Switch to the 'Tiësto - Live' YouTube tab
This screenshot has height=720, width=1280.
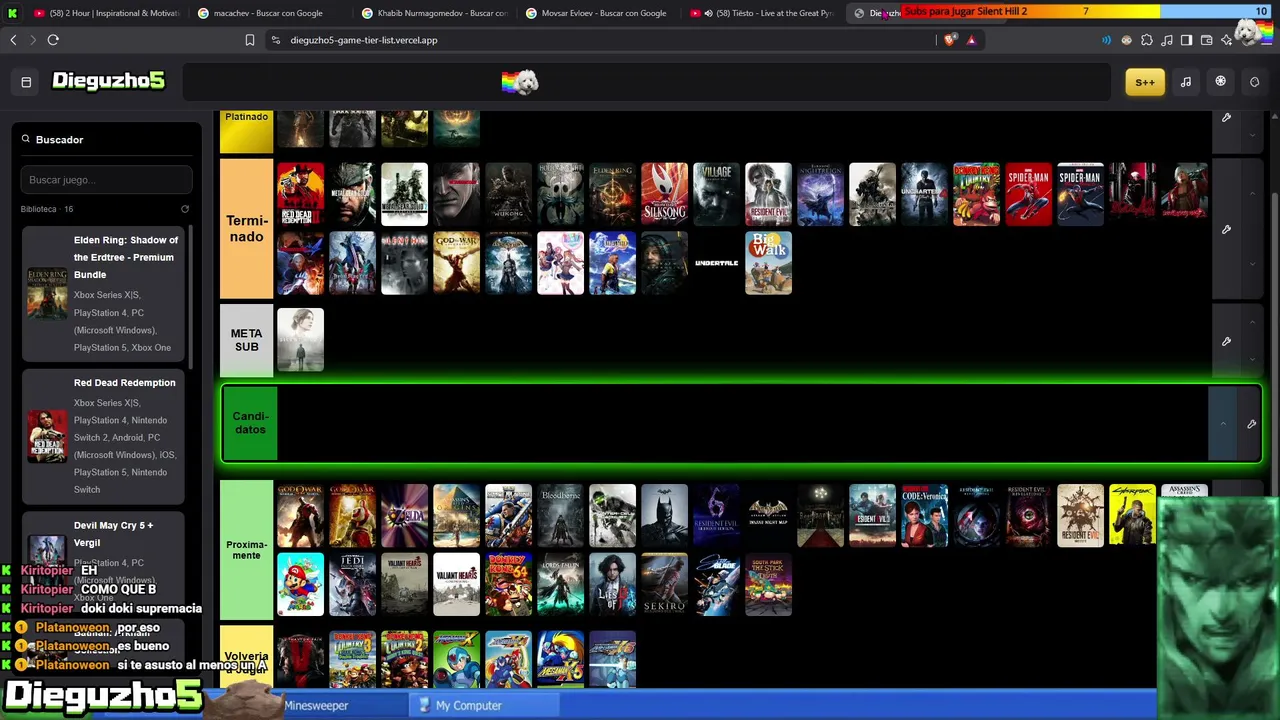point(765,13)
